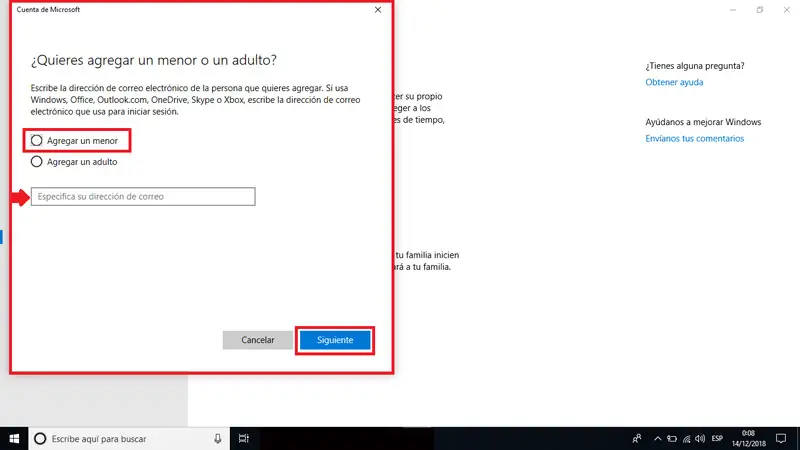This screenshot has height=450, width=800.
Task: Close the Cuenta de Microsoft dialog
Action: pos(378,10)
